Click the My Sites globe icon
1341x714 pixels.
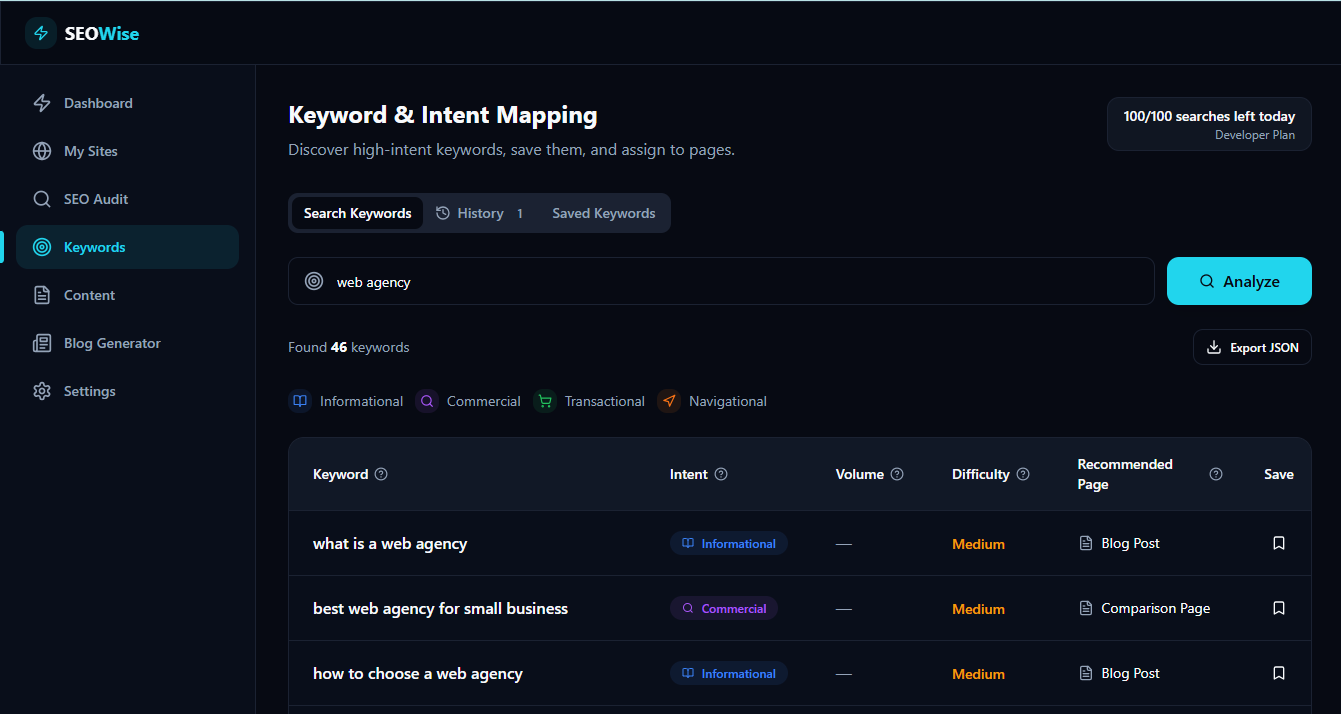[x=41, y=151]
